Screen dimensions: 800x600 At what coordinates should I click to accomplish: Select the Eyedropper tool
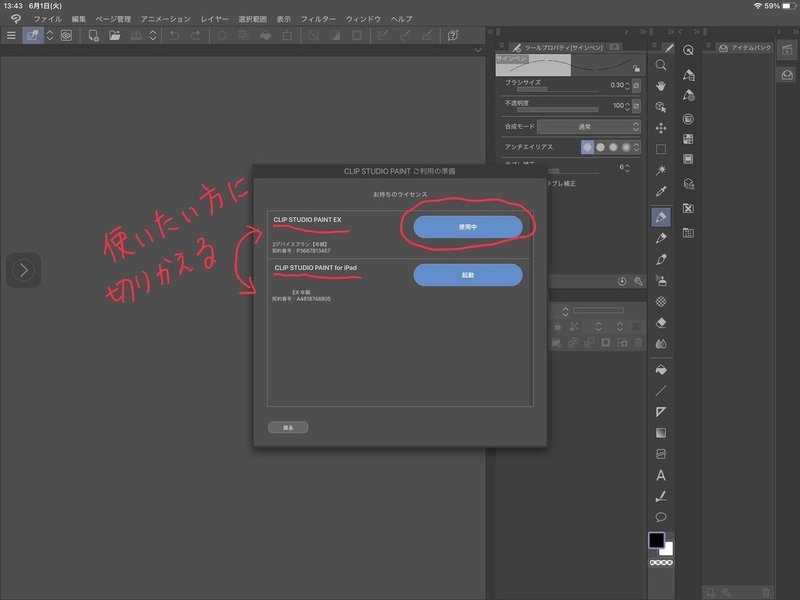point(661,191)
